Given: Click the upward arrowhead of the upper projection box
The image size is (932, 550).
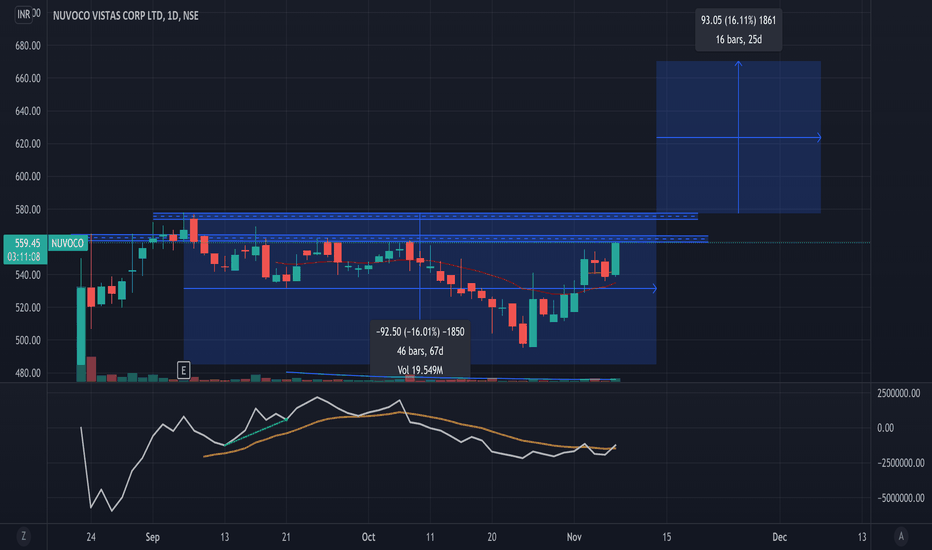Looking at the screenshot, I should 738,64.
